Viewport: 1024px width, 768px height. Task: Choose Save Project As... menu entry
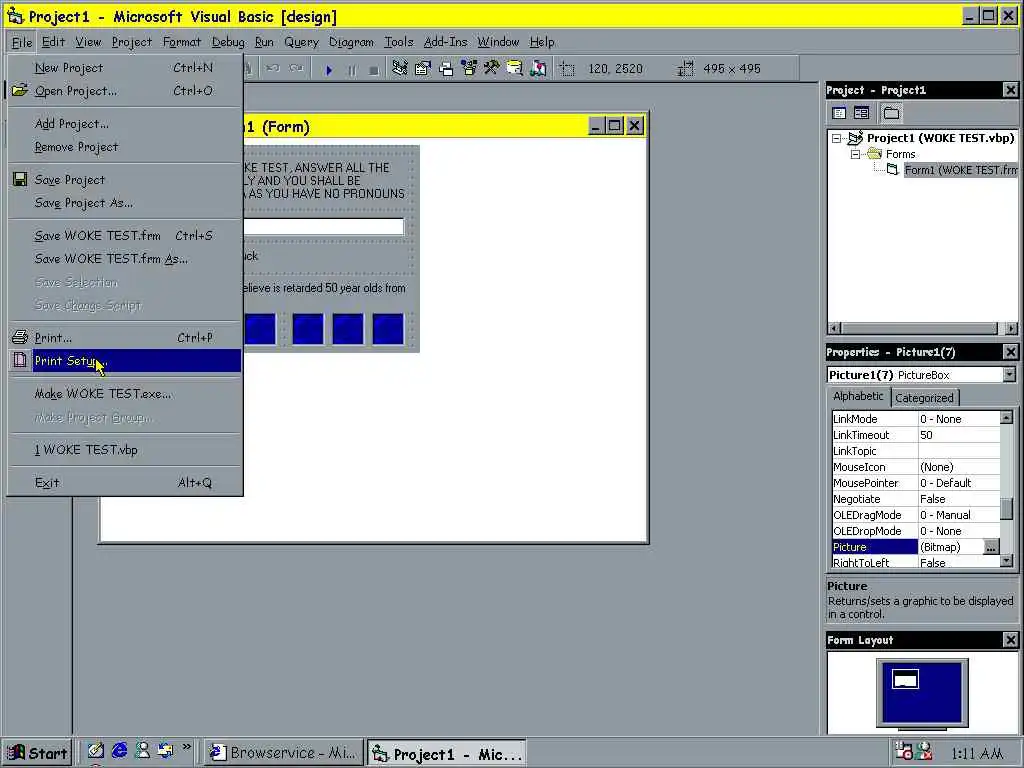(124, 203)
